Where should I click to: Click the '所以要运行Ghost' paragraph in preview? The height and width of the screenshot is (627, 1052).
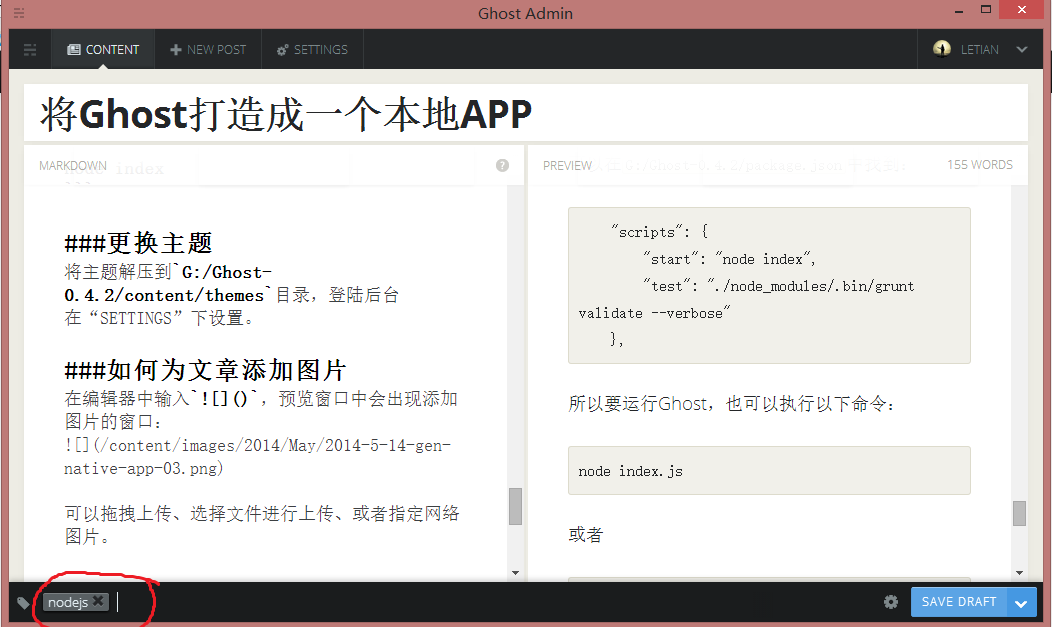(731, 404)
